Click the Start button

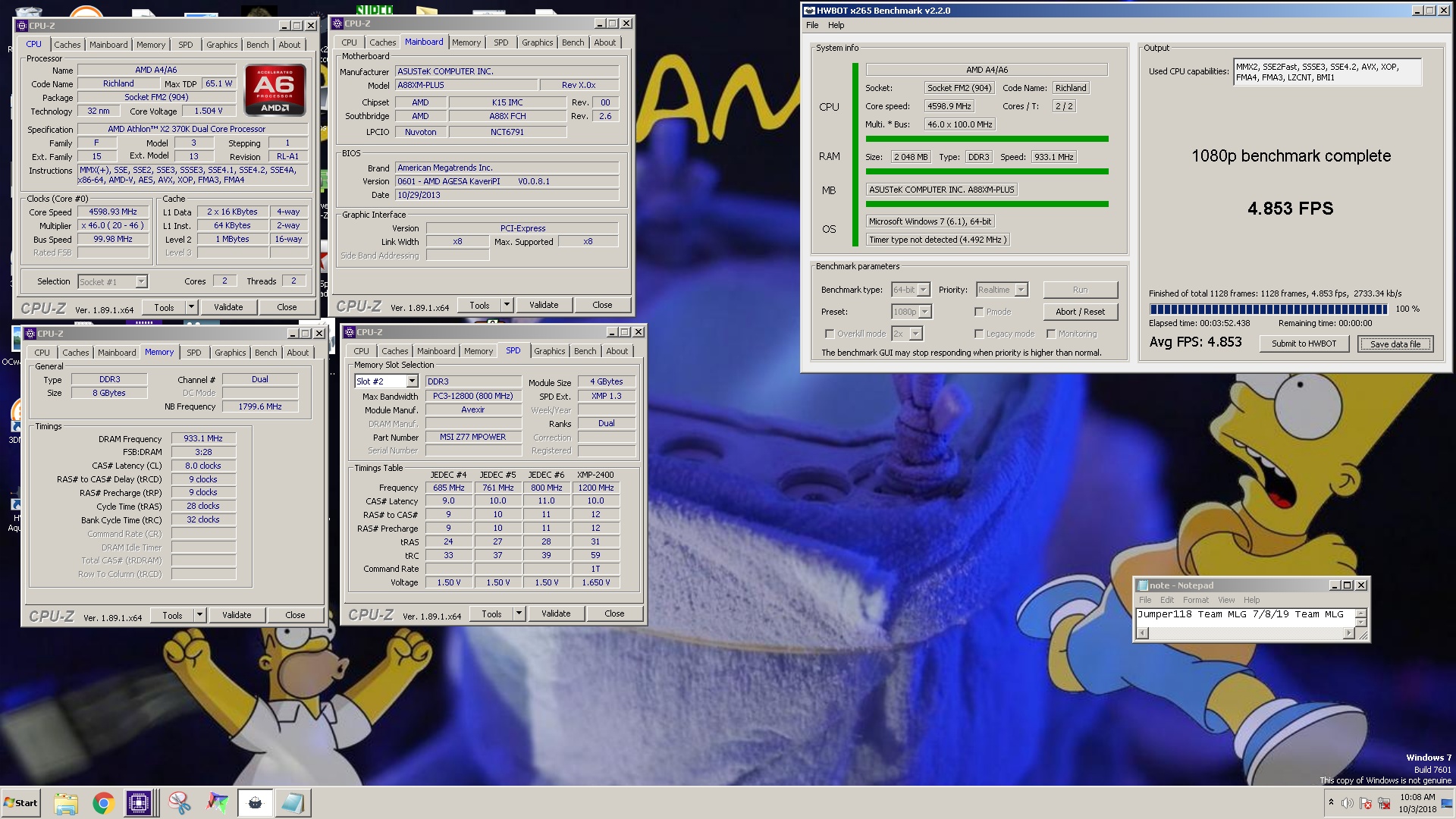point(20,803)
